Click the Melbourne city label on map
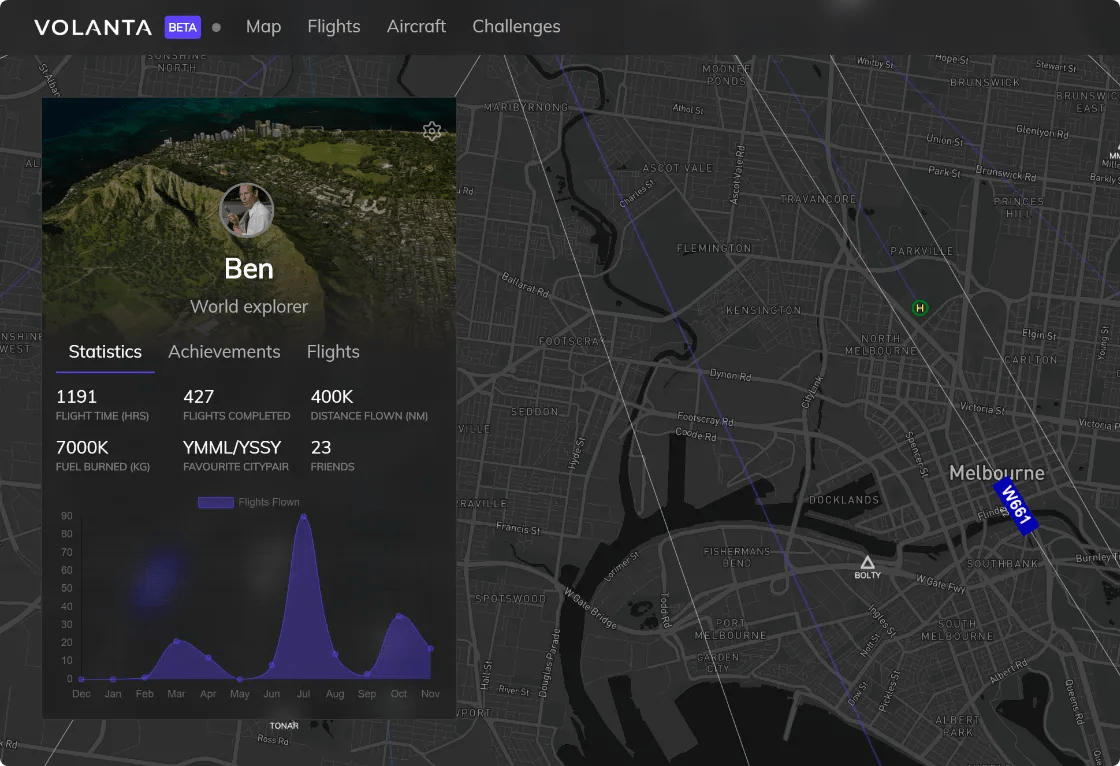This screenshot has width=1120, height=766. (996, 473)
